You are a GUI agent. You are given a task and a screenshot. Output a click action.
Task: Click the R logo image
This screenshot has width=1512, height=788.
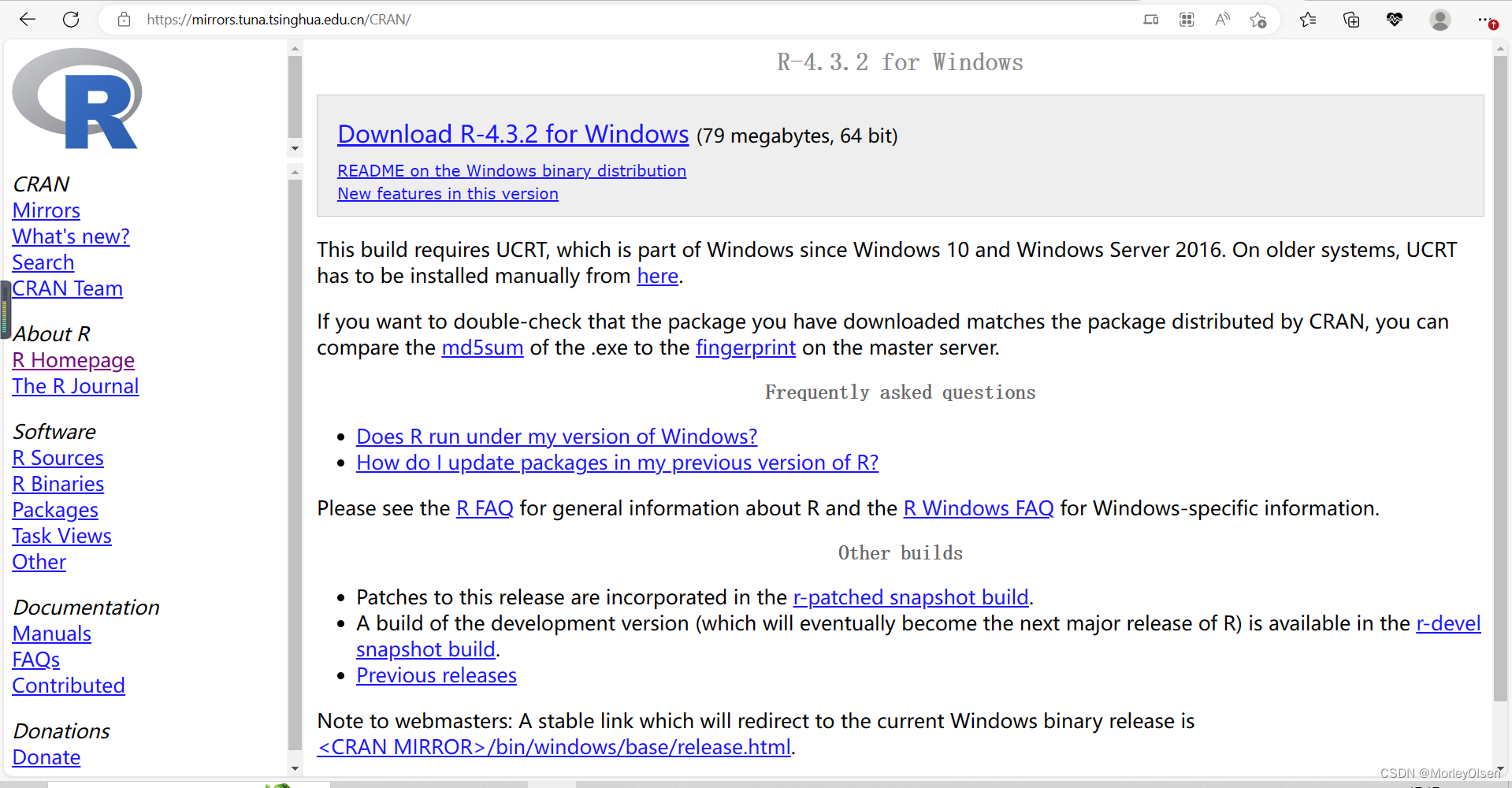click(77, 98)
